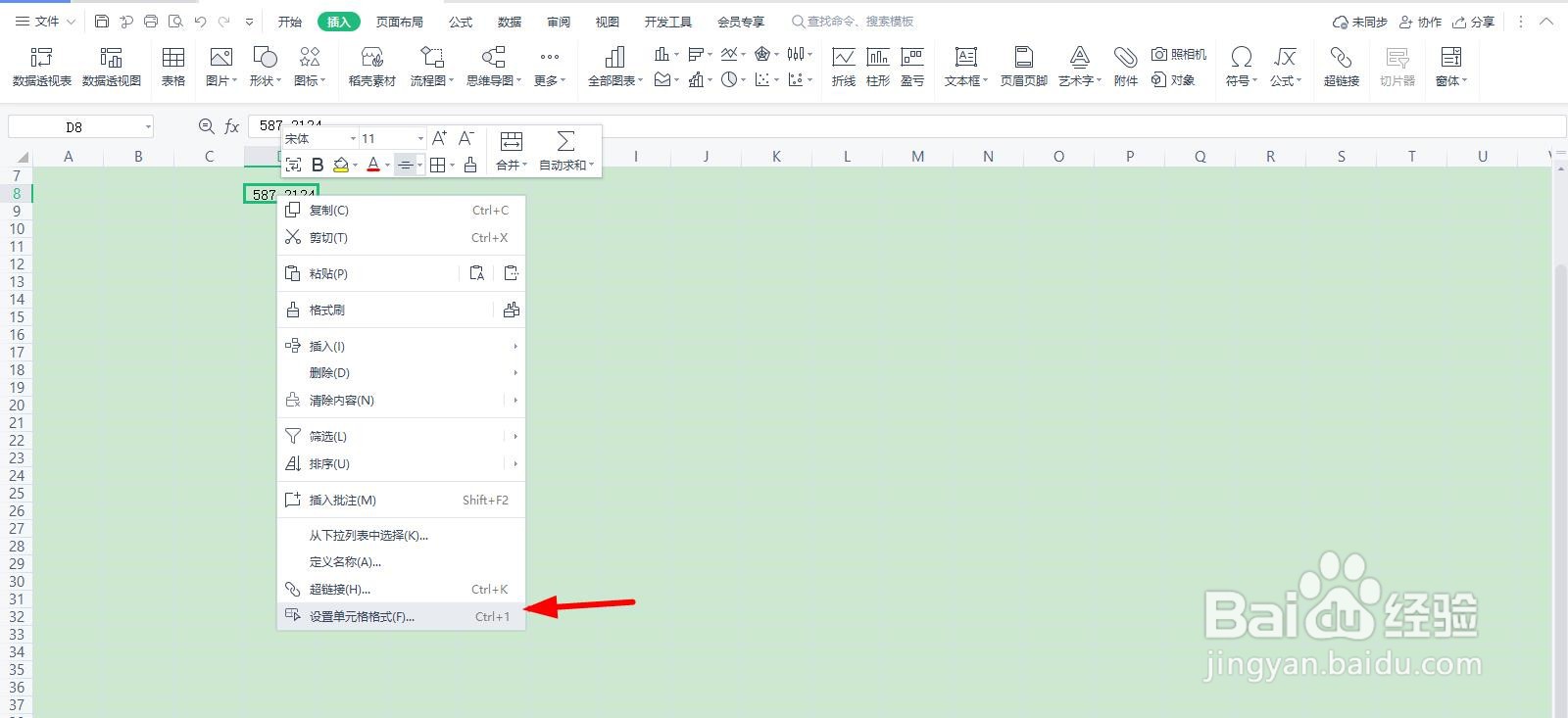Click the 分享 (Share) button
Image resolution: width=1568 pixels, height=718 pixels.
click(x=1474, y=21)
